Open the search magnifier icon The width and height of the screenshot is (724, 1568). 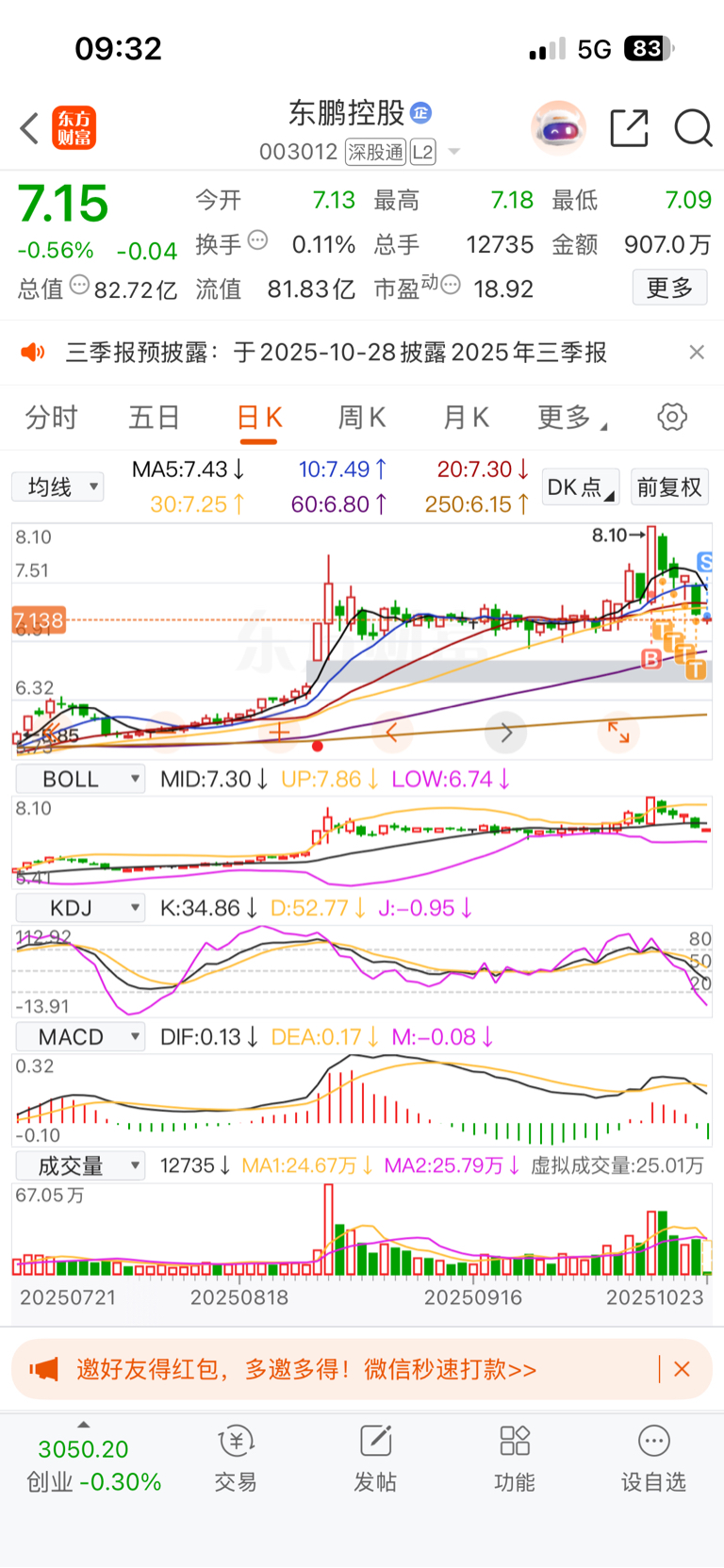tap(693, 127)
